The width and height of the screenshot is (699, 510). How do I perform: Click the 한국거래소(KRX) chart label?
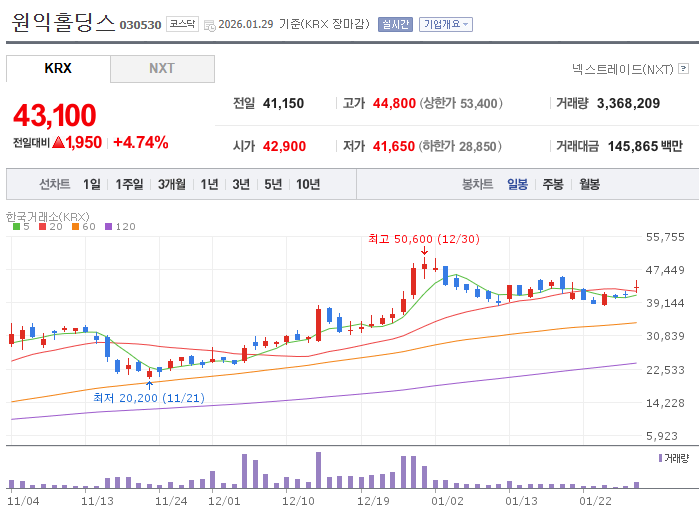point(48,217)
